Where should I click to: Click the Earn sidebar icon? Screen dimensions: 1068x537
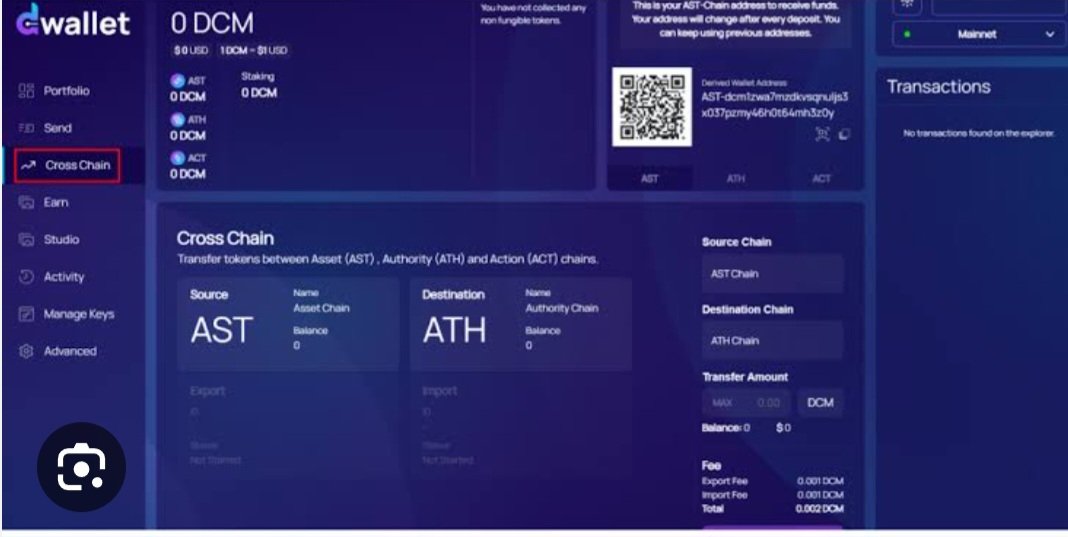point(26,202)
